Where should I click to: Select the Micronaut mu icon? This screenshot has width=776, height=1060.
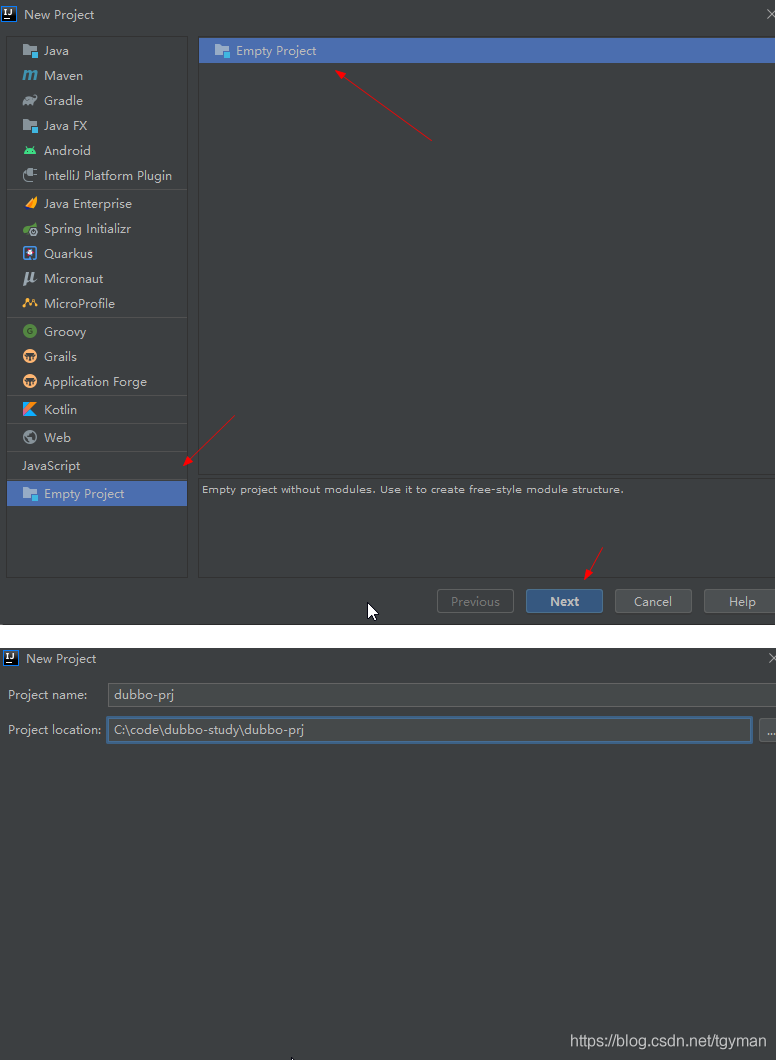pyautogui.click(x=30, y=279)
